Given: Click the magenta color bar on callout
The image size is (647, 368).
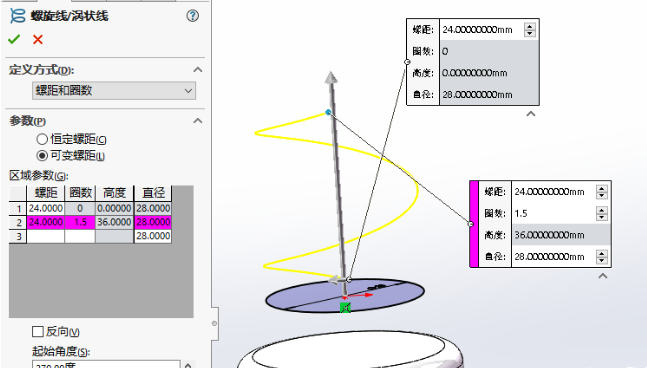Looking at the screenshot, I should click(x=474, y=224).
